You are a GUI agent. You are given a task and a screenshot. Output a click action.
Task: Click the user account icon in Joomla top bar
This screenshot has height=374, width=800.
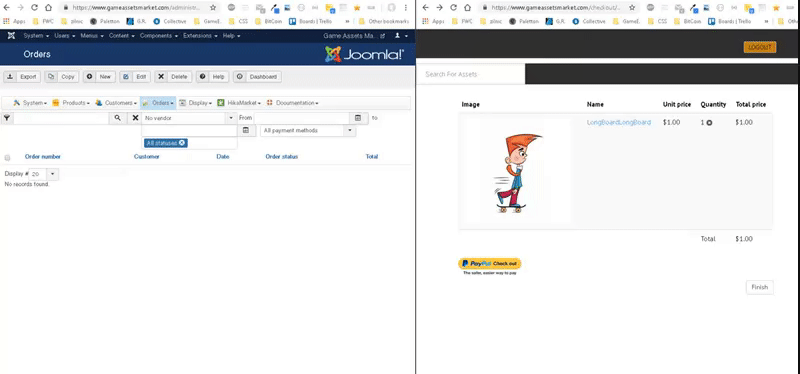pyautogui.click(x=397, y=36)
